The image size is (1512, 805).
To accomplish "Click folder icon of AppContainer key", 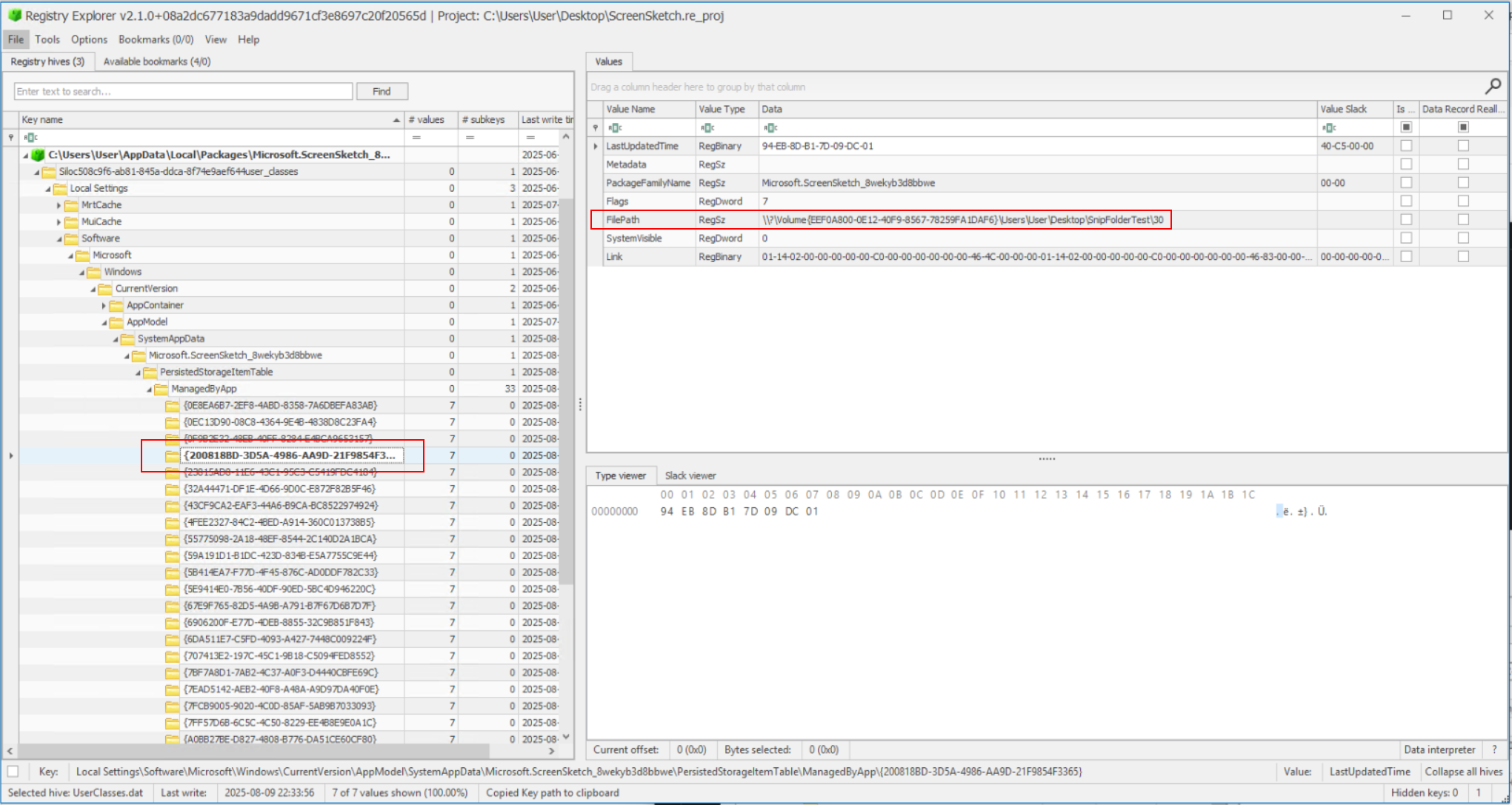I will pyautogui.click(x=116, y=305).
